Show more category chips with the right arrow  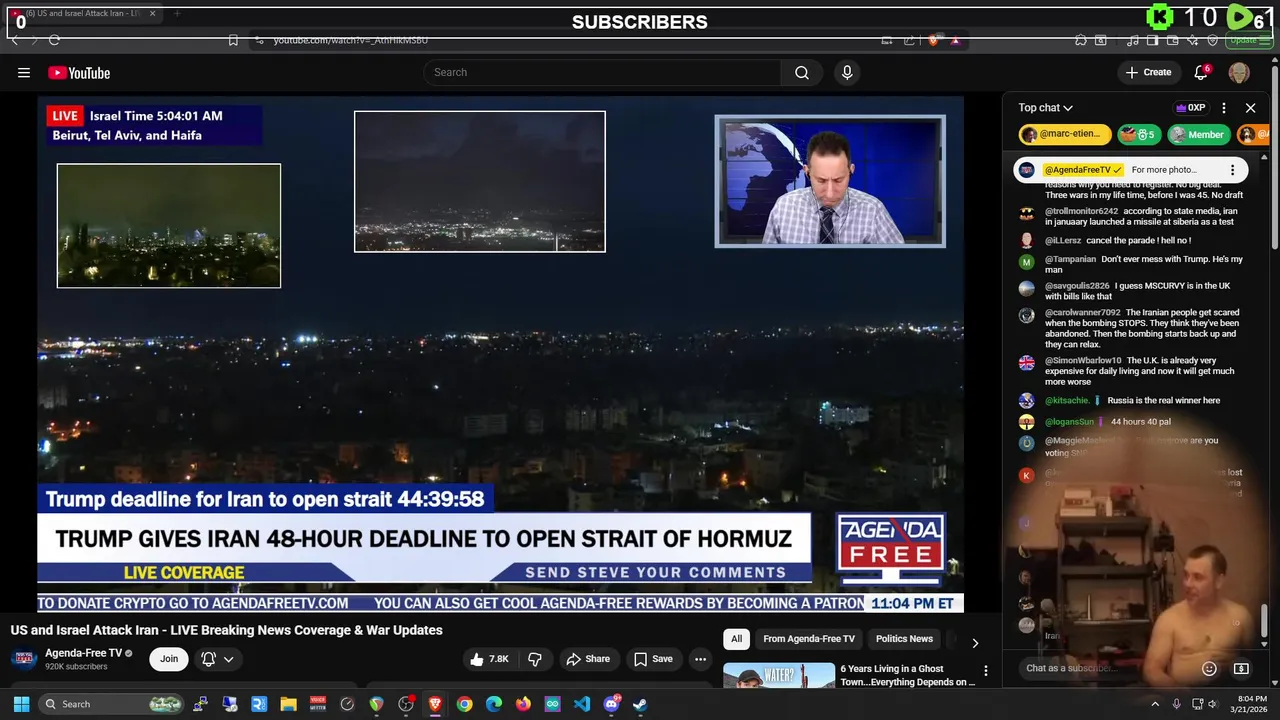(x=975, y=643)
